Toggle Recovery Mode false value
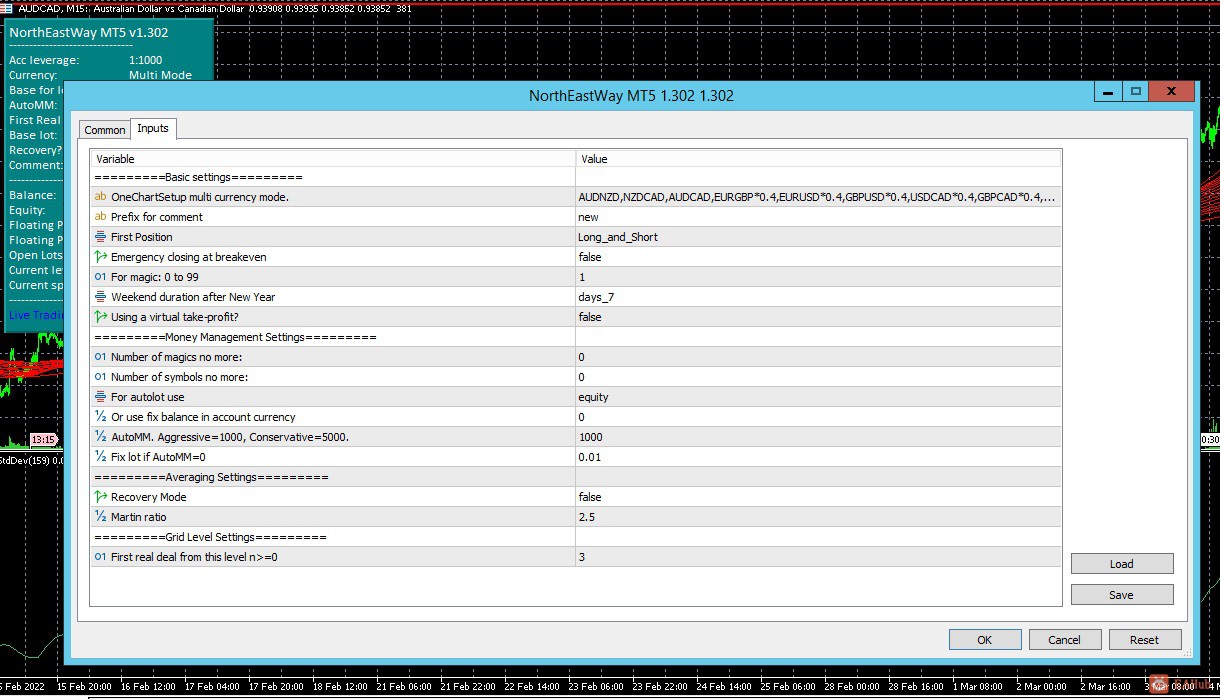This screenshot has height=699, width=1220. [818, 497]
